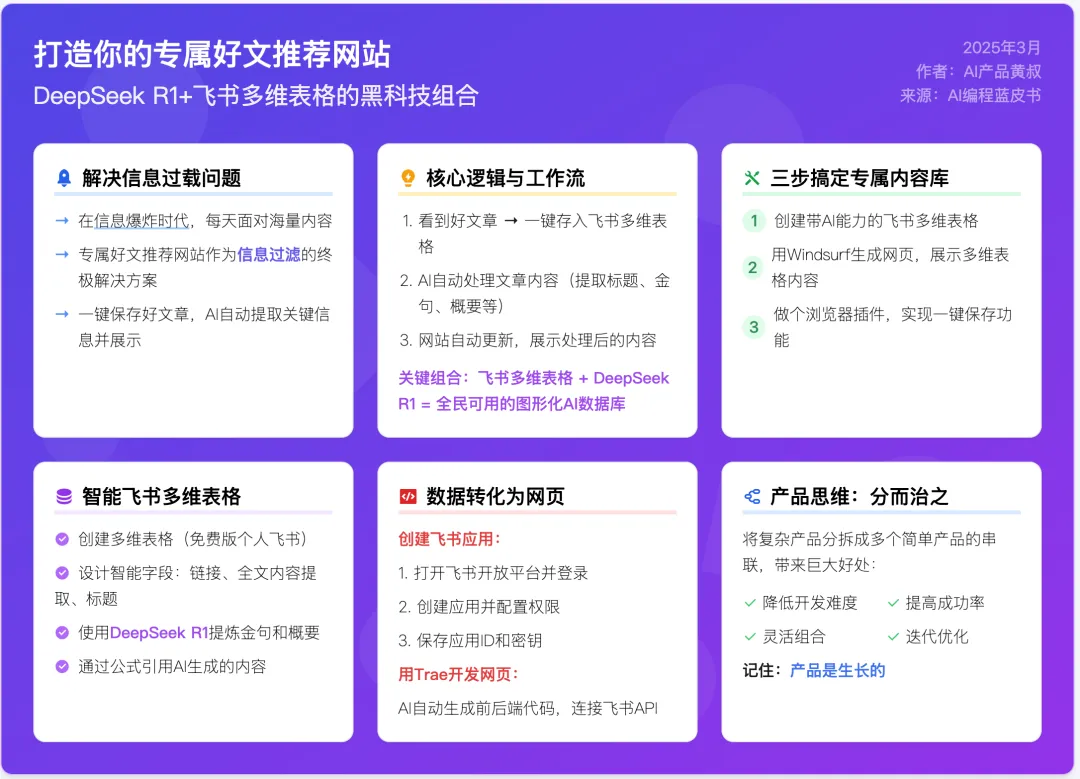Screen dimensions: 1080x779
Task: Click green step number 2 circle
Action: coord(753,267)
